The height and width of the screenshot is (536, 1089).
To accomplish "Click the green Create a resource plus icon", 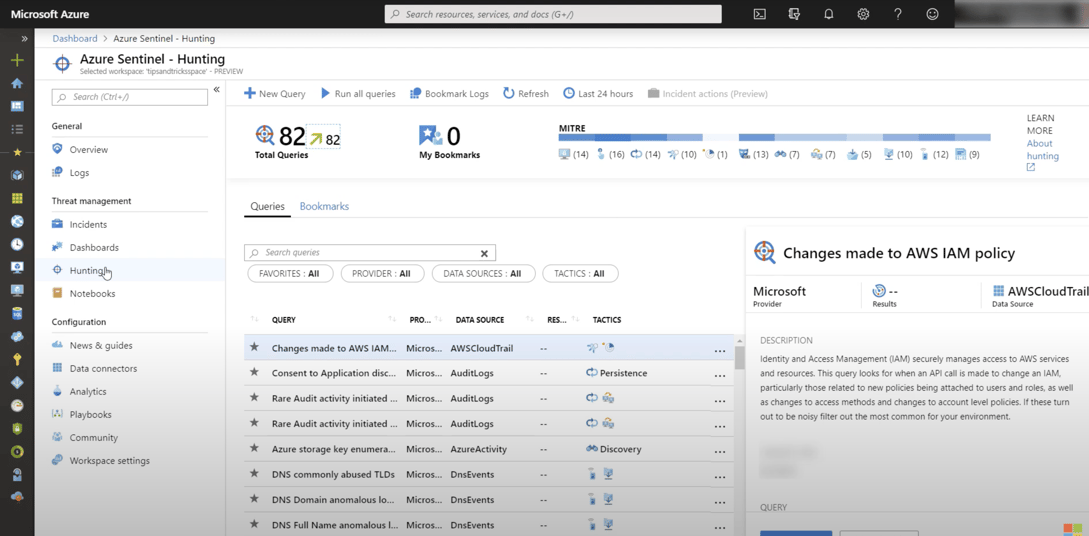I will pos(17,60).
